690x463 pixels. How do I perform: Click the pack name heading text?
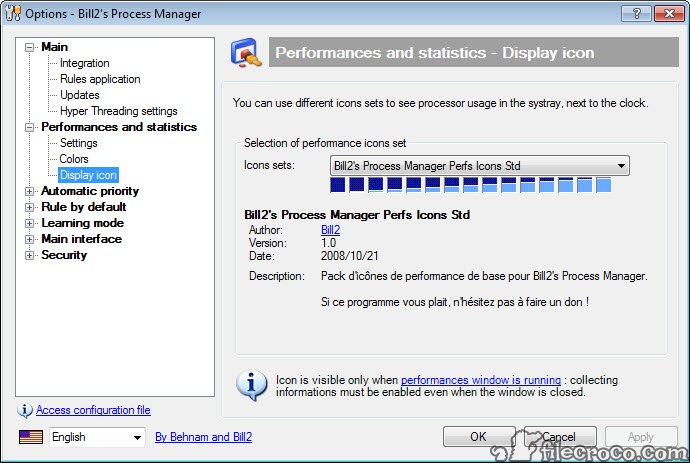(357, 215)
